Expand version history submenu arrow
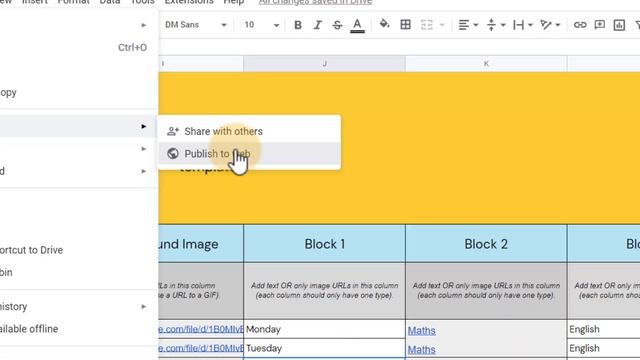 [143, 307]
